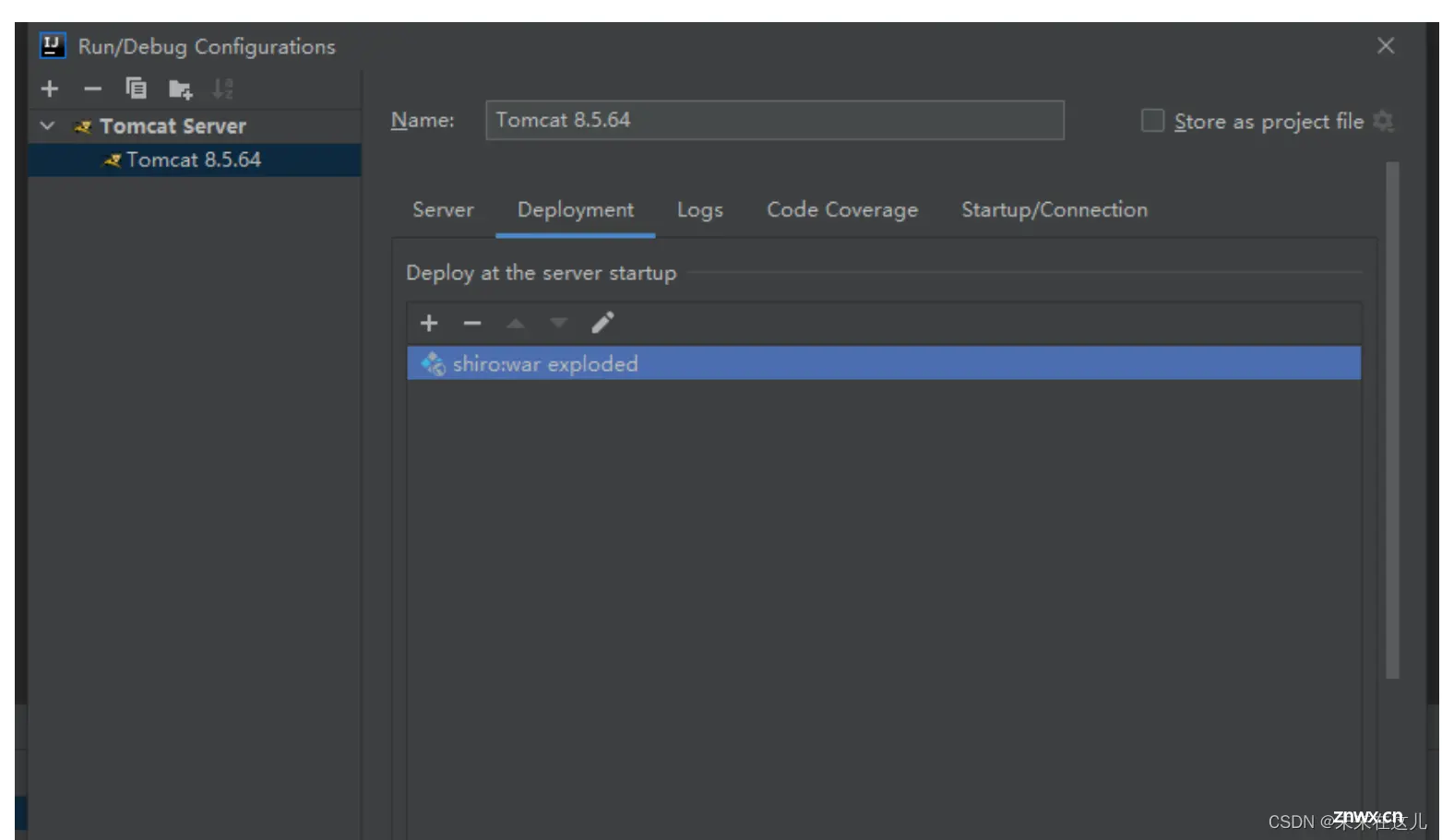Add new configuration with plus icon
1442x840 pixels.
(50, 89)
